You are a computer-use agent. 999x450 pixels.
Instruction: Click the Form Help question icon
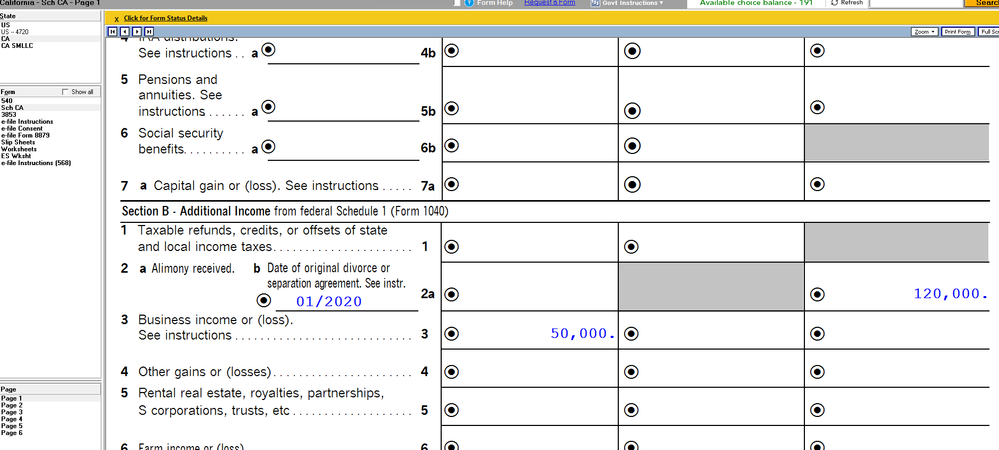click(470, 3)
